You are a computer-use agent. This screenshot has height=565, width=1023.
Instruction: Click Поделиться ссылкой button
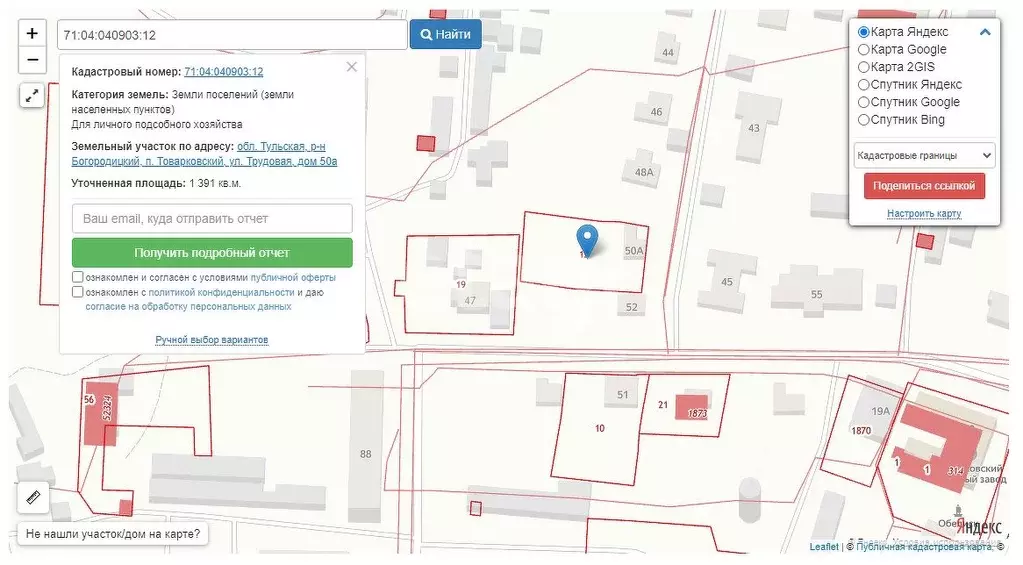(x=924, y=186)
